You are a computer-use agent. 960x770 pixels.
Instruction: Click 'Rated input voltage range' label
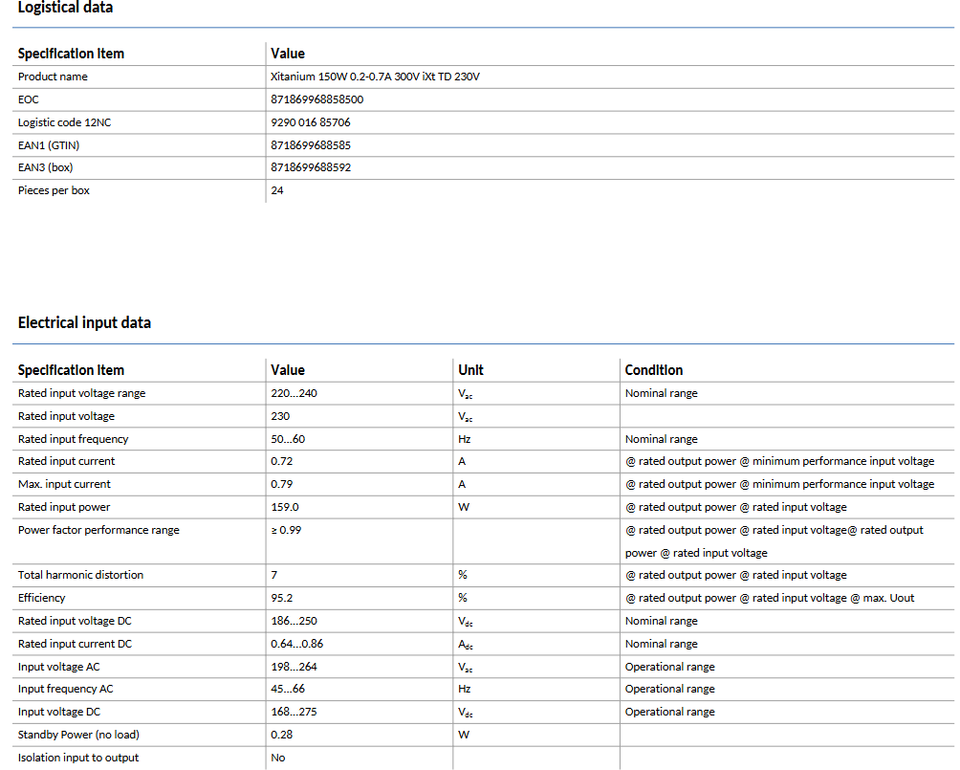click(81, 393)
